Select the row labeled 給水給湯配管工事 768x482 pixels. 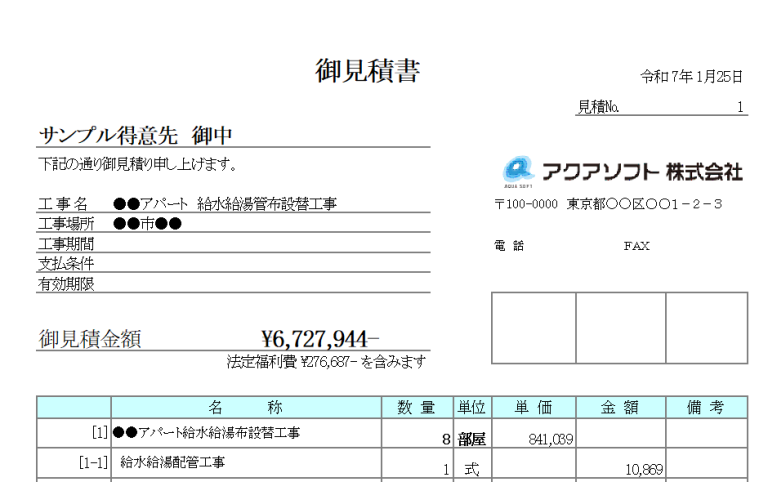[172, 462]
